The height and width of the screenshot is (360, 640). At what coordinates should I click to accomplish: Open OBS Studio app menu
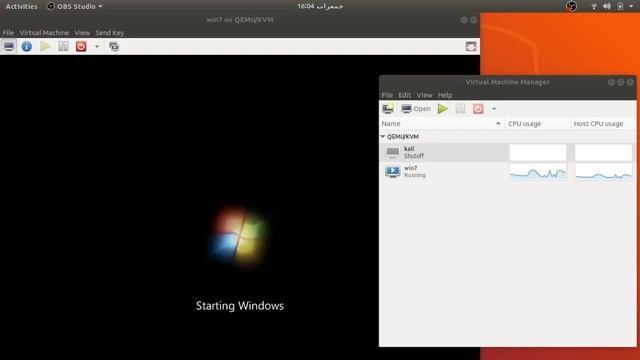(74, 6)
